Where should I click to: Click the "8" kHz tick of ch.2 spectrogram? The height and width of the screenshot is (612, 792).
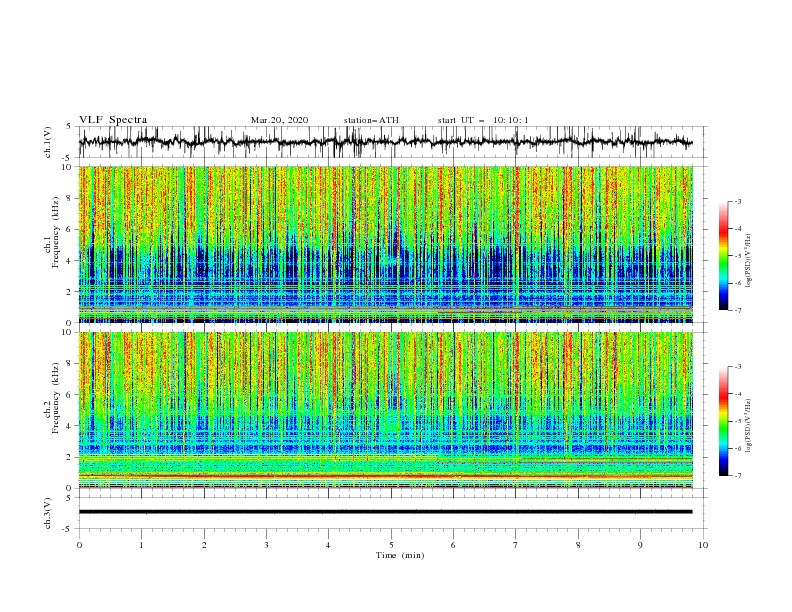click(x=70, y=364)
